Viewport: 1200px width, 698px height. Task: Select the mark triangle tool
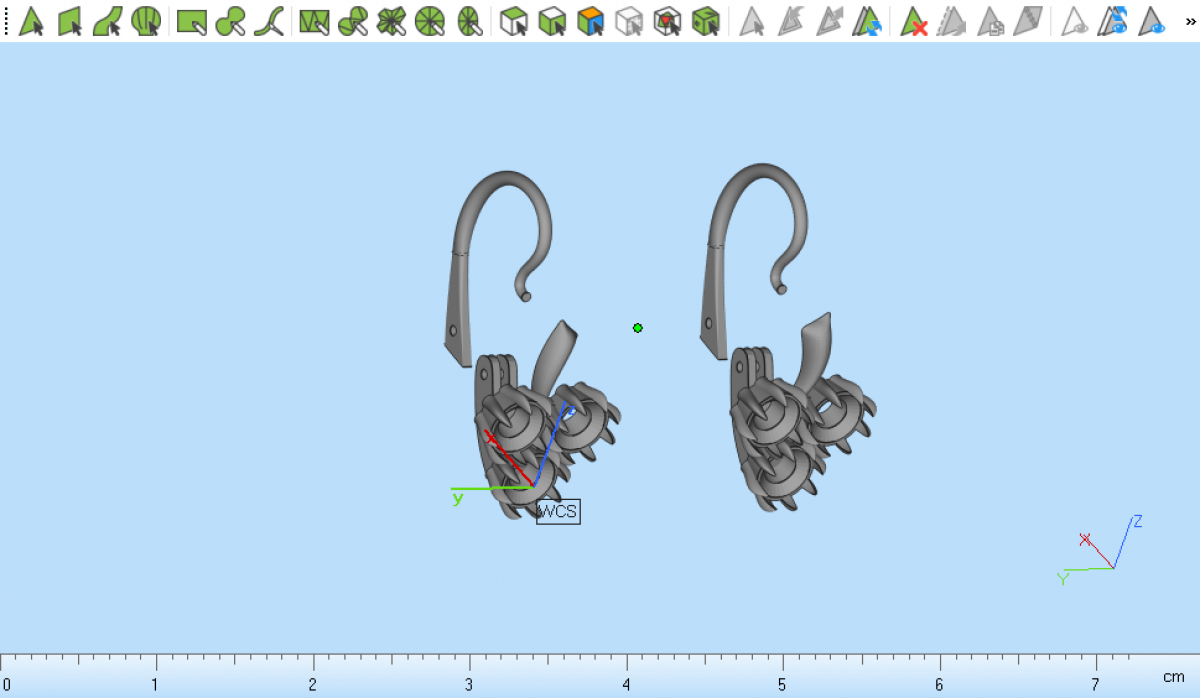click(x=31, y=21)
